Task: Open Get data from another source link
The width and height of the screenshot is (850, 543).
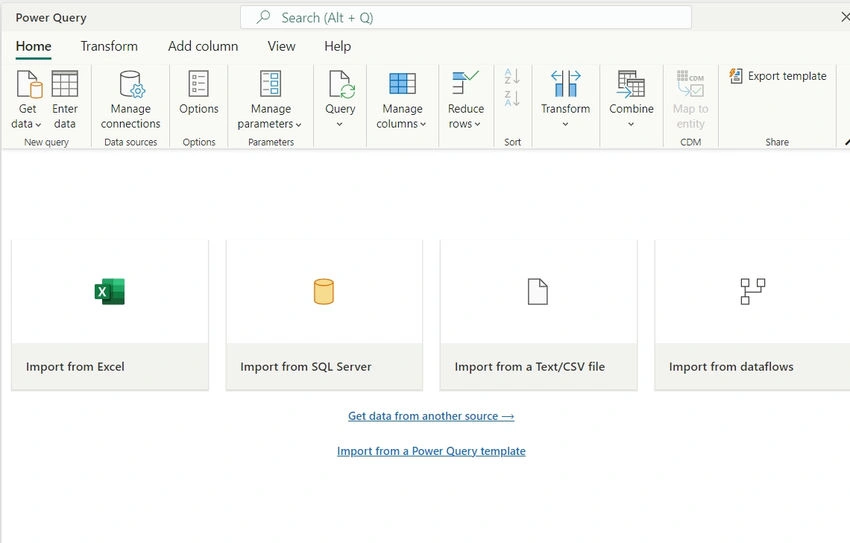Action: tap(431, 416)
